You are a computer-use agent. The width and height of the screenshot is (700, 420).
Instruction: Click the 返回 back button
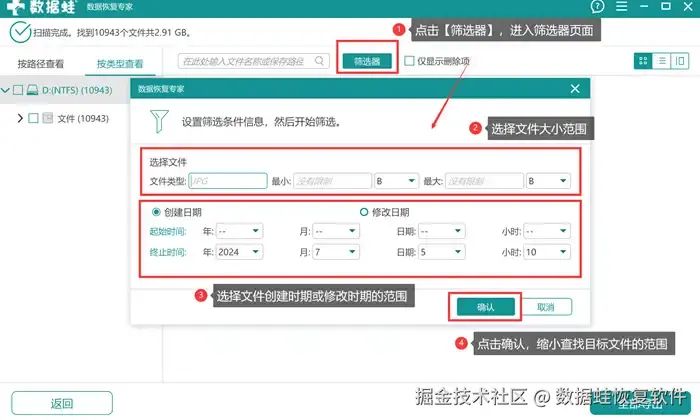[62, 403]
